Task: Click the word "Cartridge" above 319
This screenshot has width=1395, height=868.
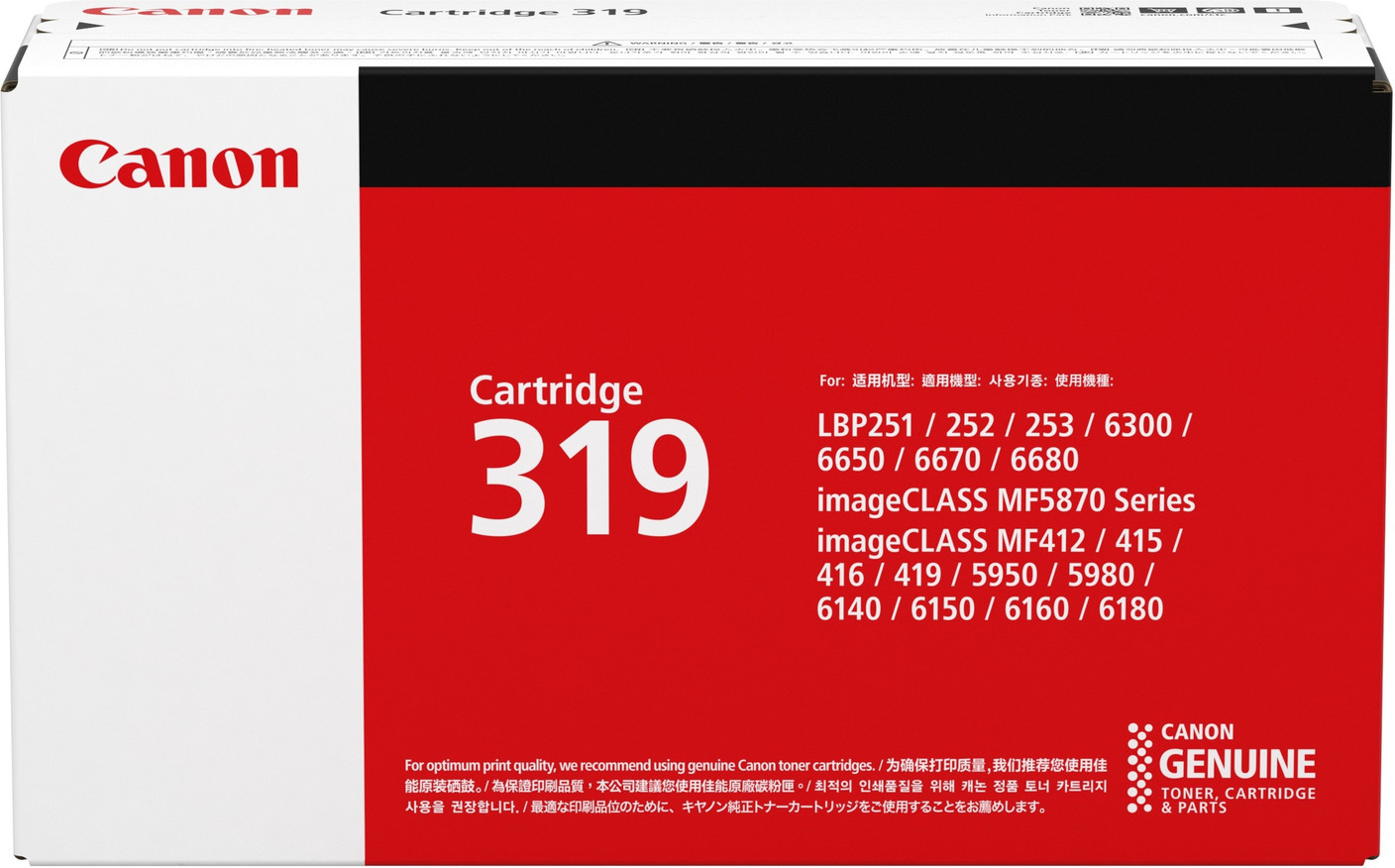Action: 556,390
